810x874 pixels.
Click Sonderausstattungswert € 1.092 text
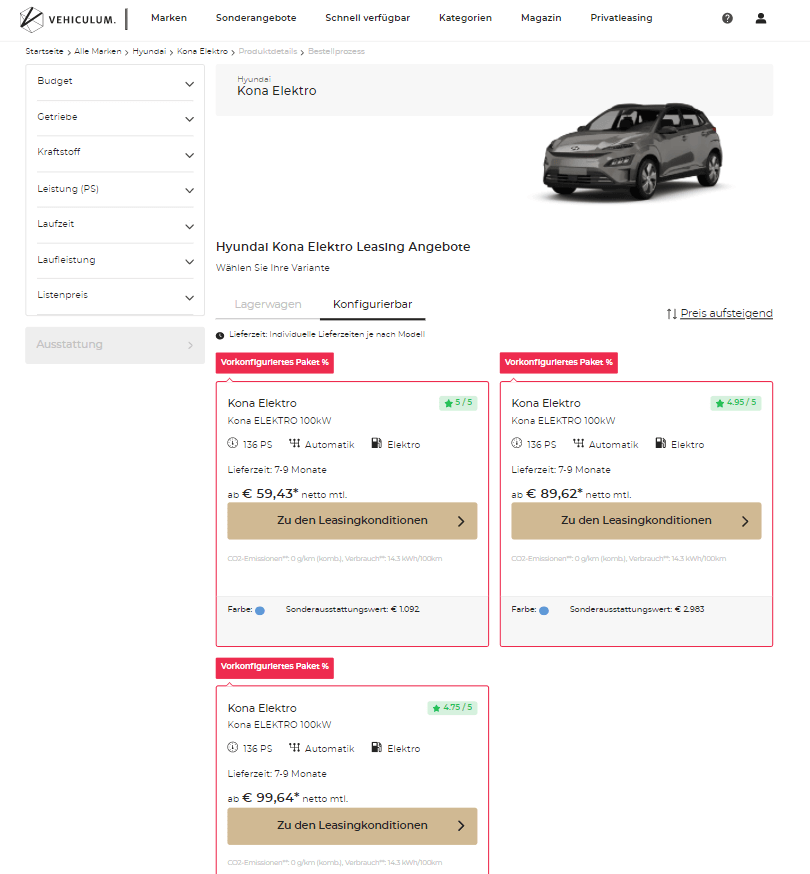(x=352, y=609)
